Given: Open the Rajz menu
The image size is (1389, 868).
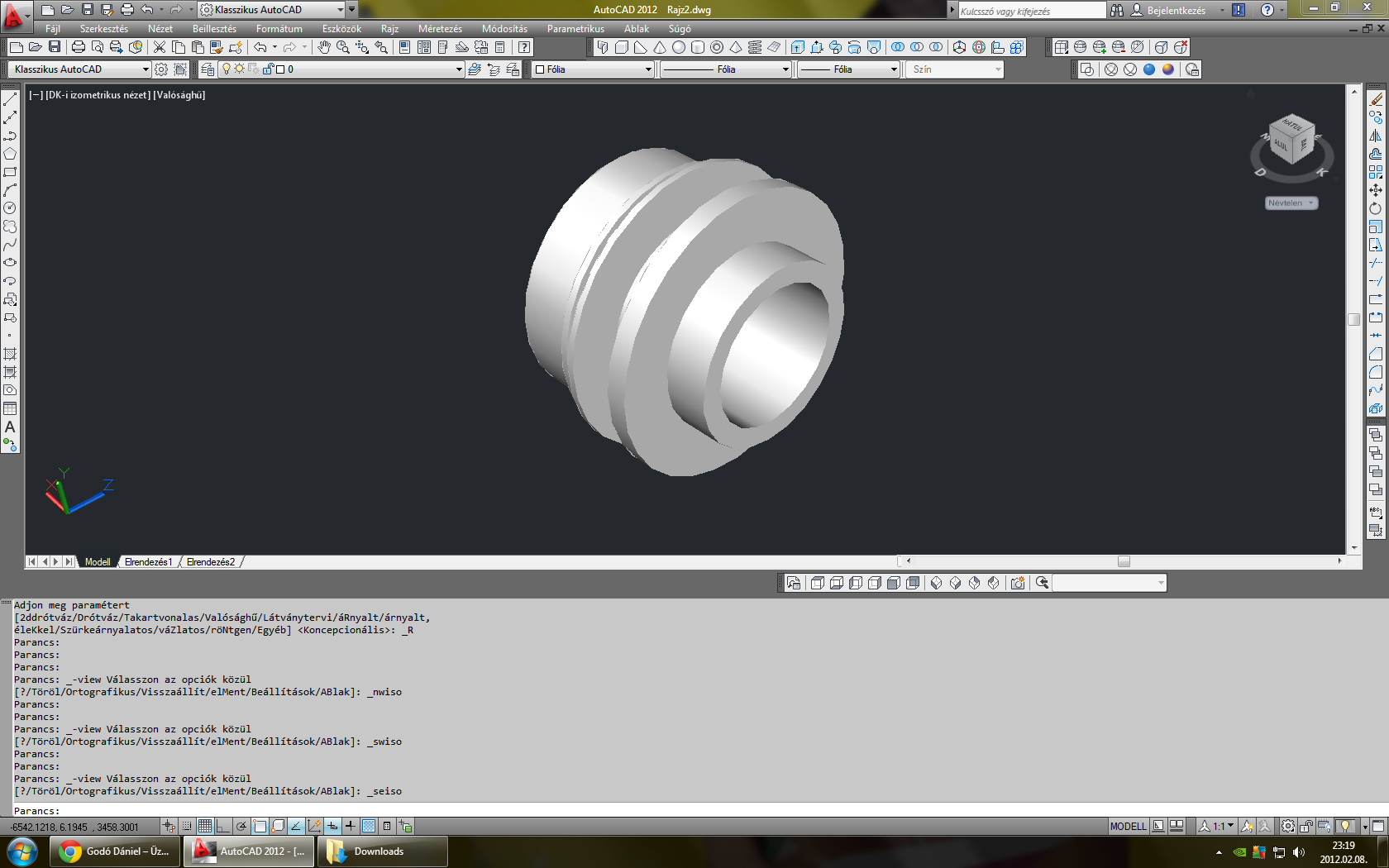Looking at the screenshot, I should click(x=389, y=29).
